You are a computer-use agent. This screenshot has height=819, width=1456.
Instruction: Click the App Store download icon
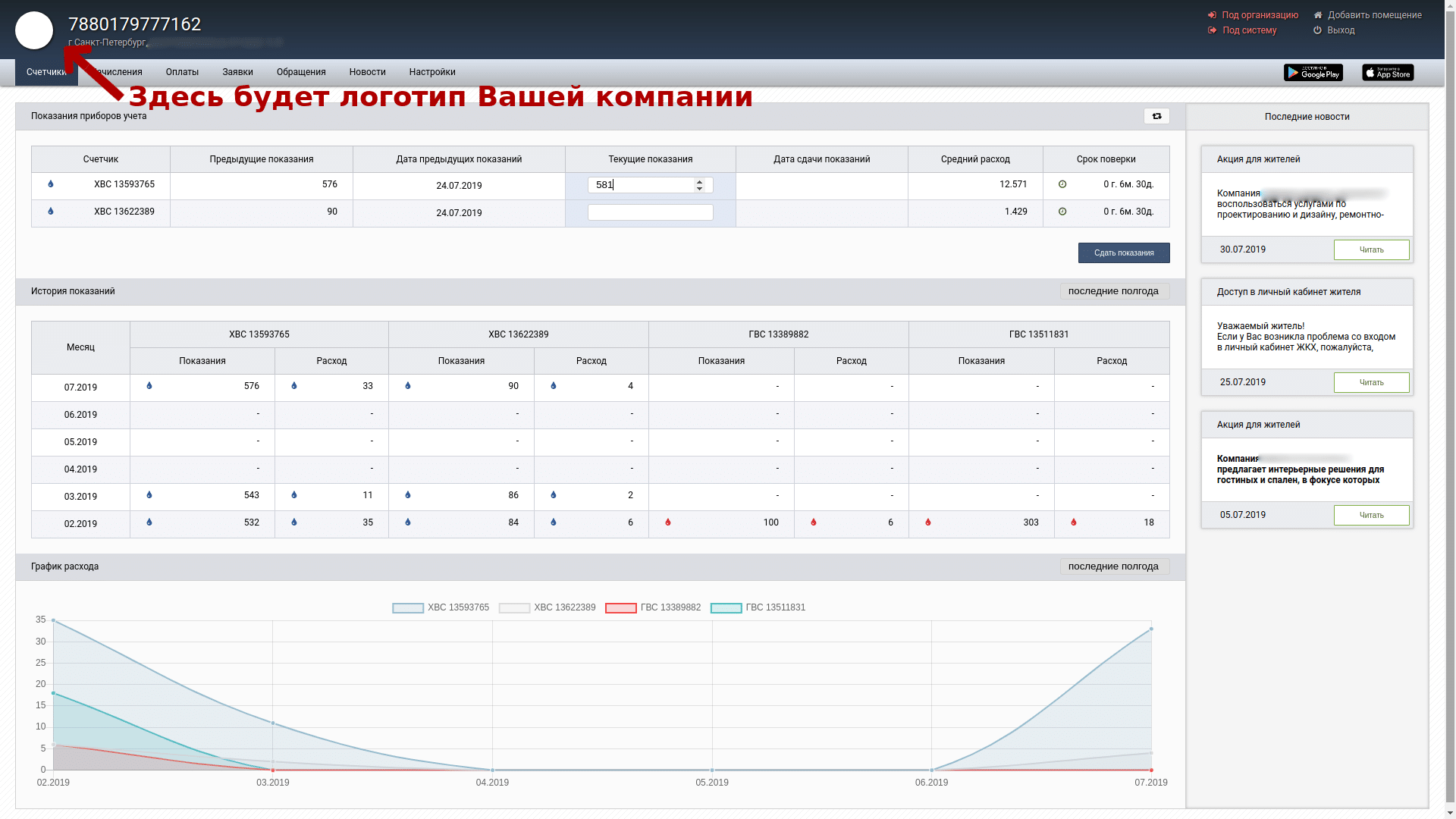coord(1388,72)
